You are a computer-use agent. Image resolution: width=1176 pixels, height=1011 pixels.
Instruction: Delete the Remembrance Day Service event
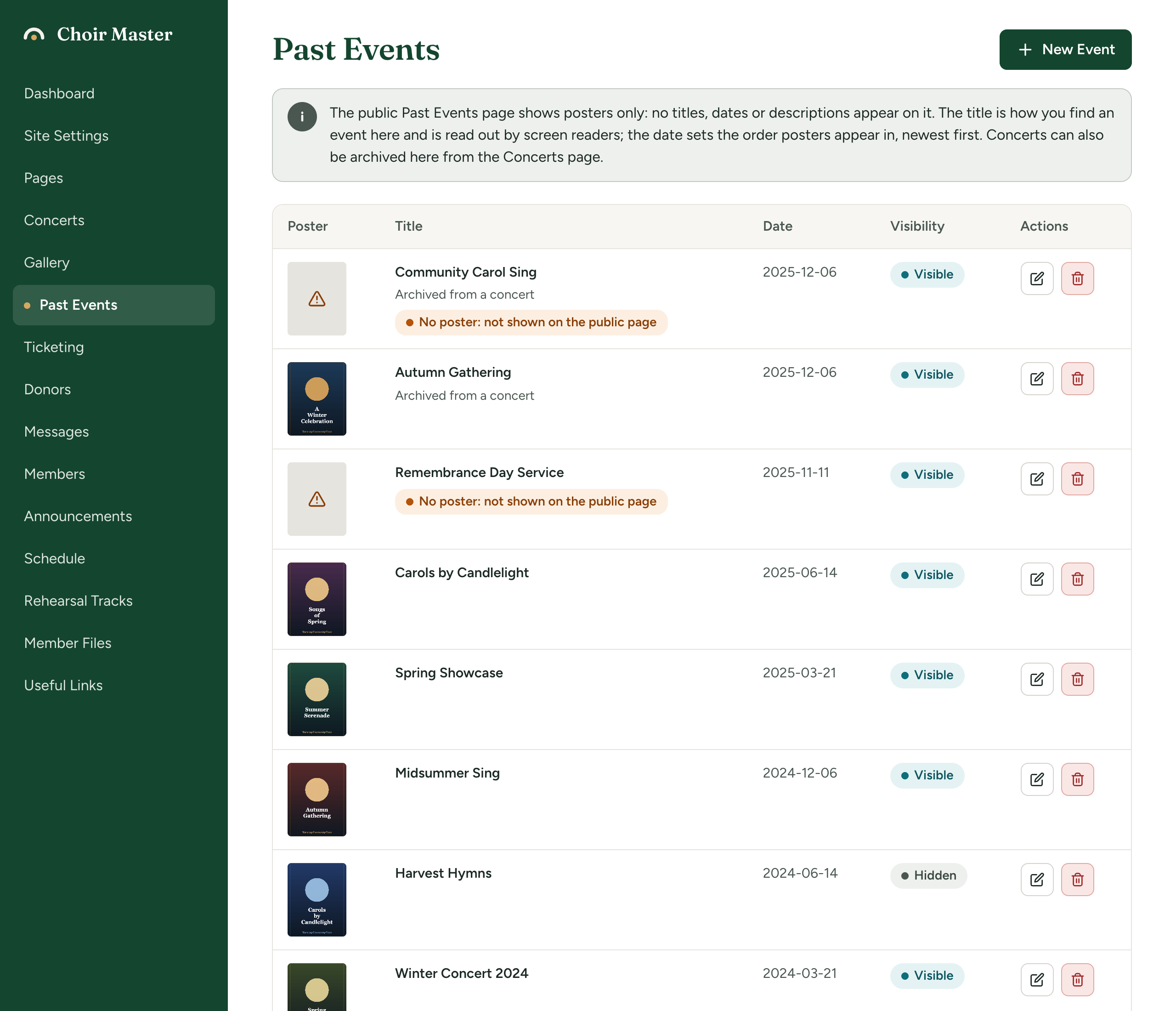(x=1077, y=478)
